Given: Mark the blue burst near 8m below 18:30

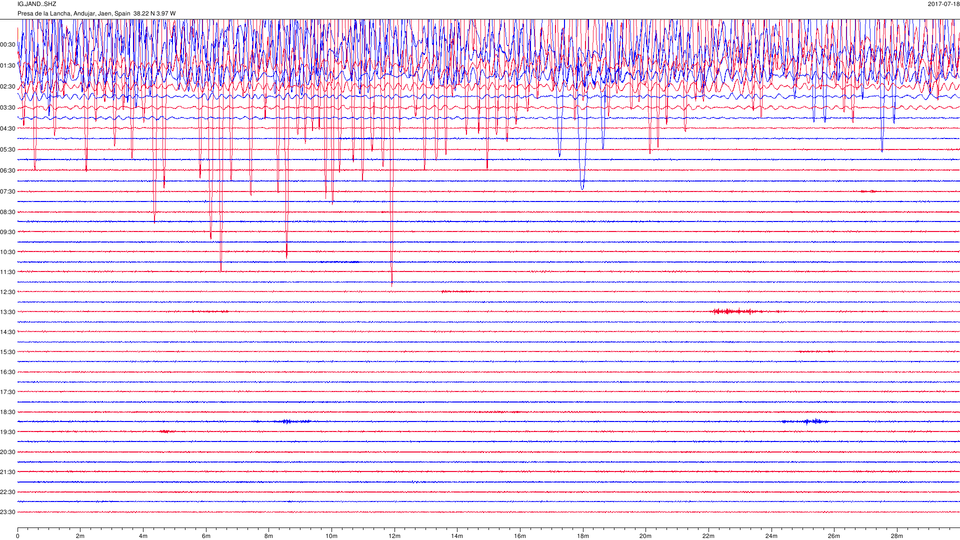Looking at the screenshot, I should [293, 421].
